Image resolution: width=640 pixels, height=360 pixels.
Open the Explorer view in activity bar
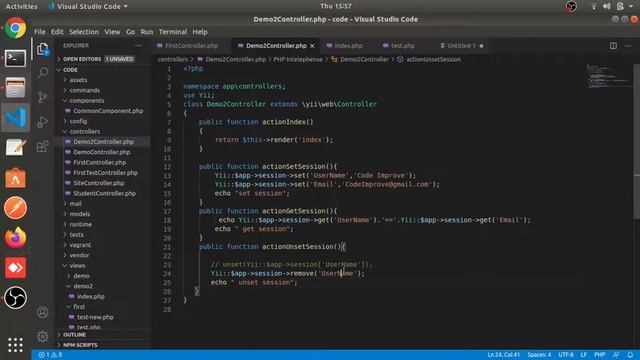pyautogui.click(x=42, y=49)
